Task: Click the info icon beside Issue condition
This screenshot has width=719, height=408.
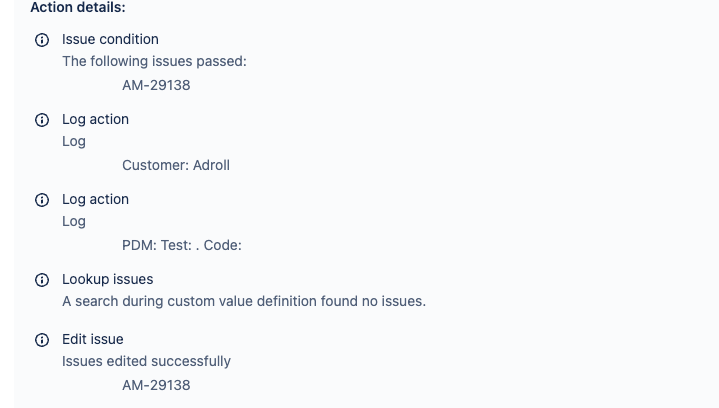Action: point(42,40)
